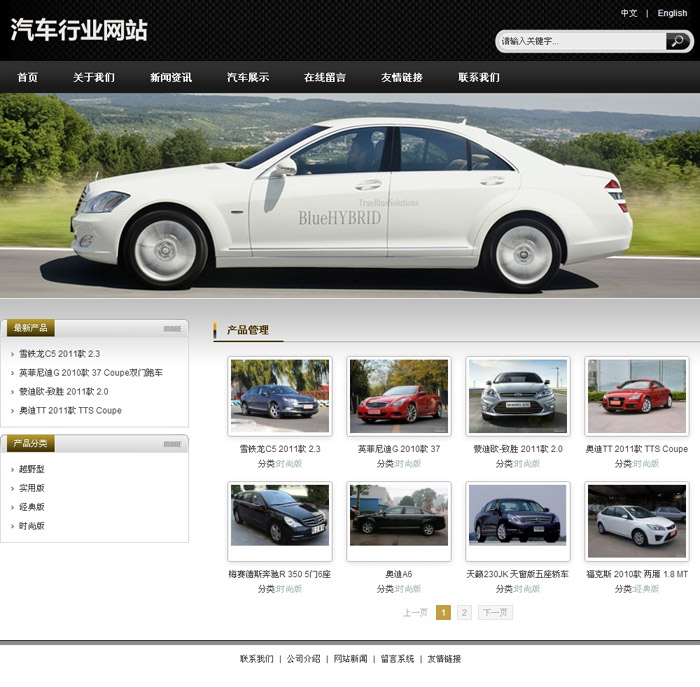Click the 奥迪A6 black sedan thumbnail
This screenshot has height=687, width=700.
point(399,520)
